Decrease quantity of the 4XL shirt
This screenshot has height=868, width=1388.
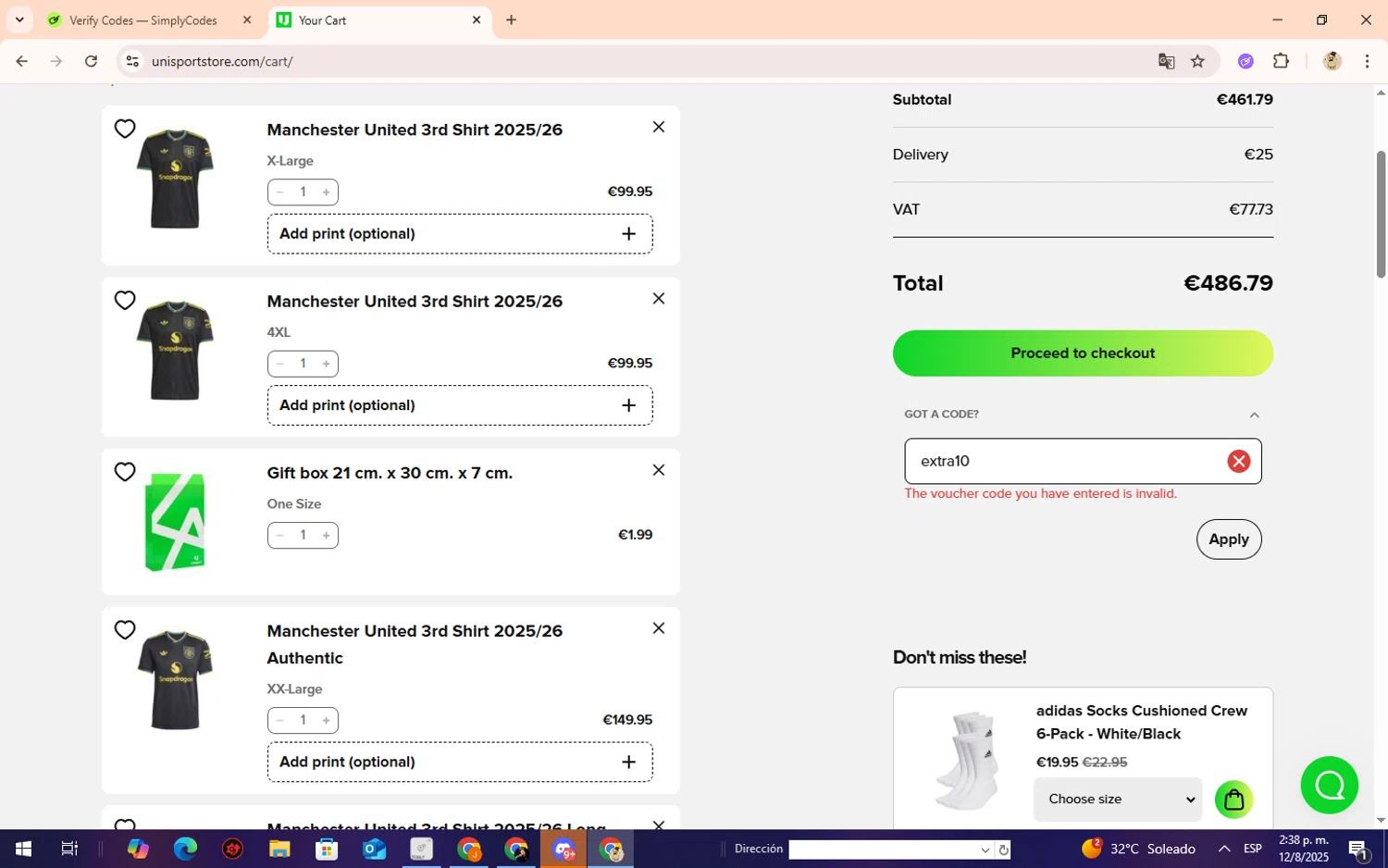tap(279, 364)
